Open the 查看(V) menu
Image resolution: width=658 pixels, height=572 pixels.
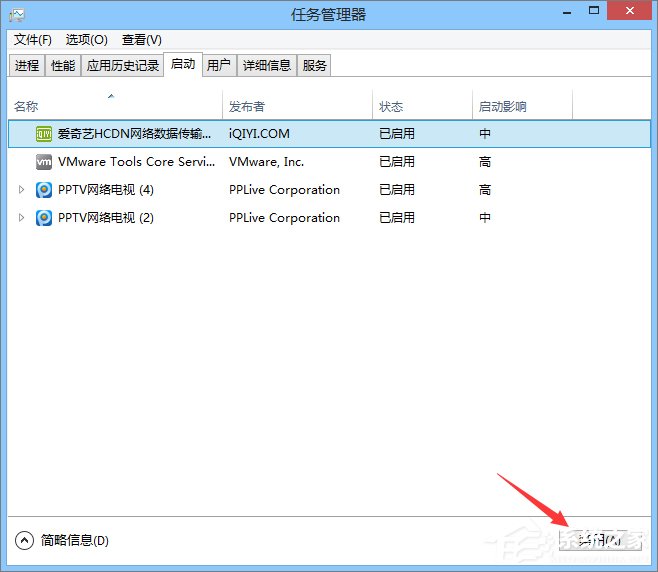point(141,39)
